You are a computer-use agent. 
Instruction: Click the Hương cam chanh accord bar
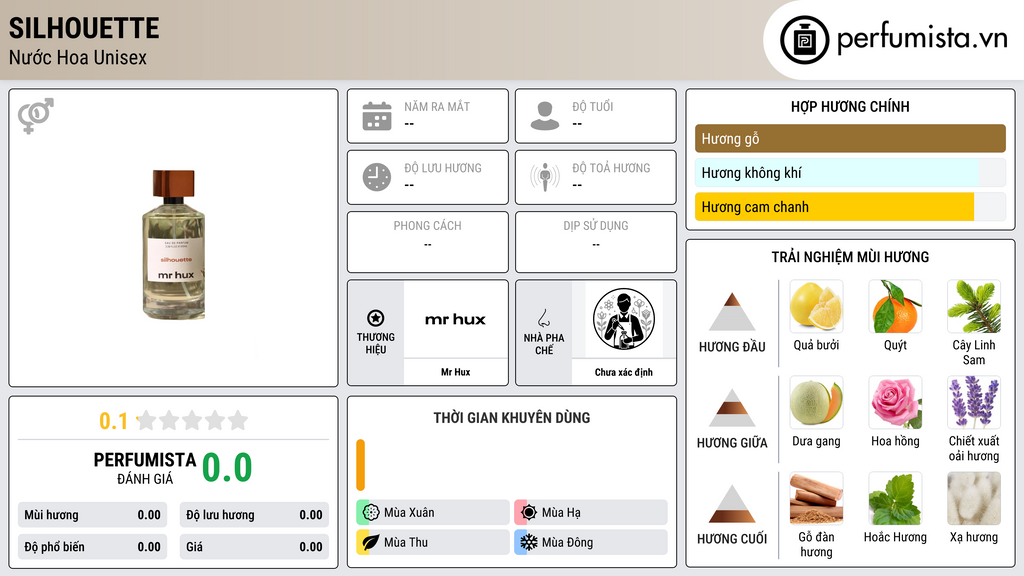(x=850, y=207)
